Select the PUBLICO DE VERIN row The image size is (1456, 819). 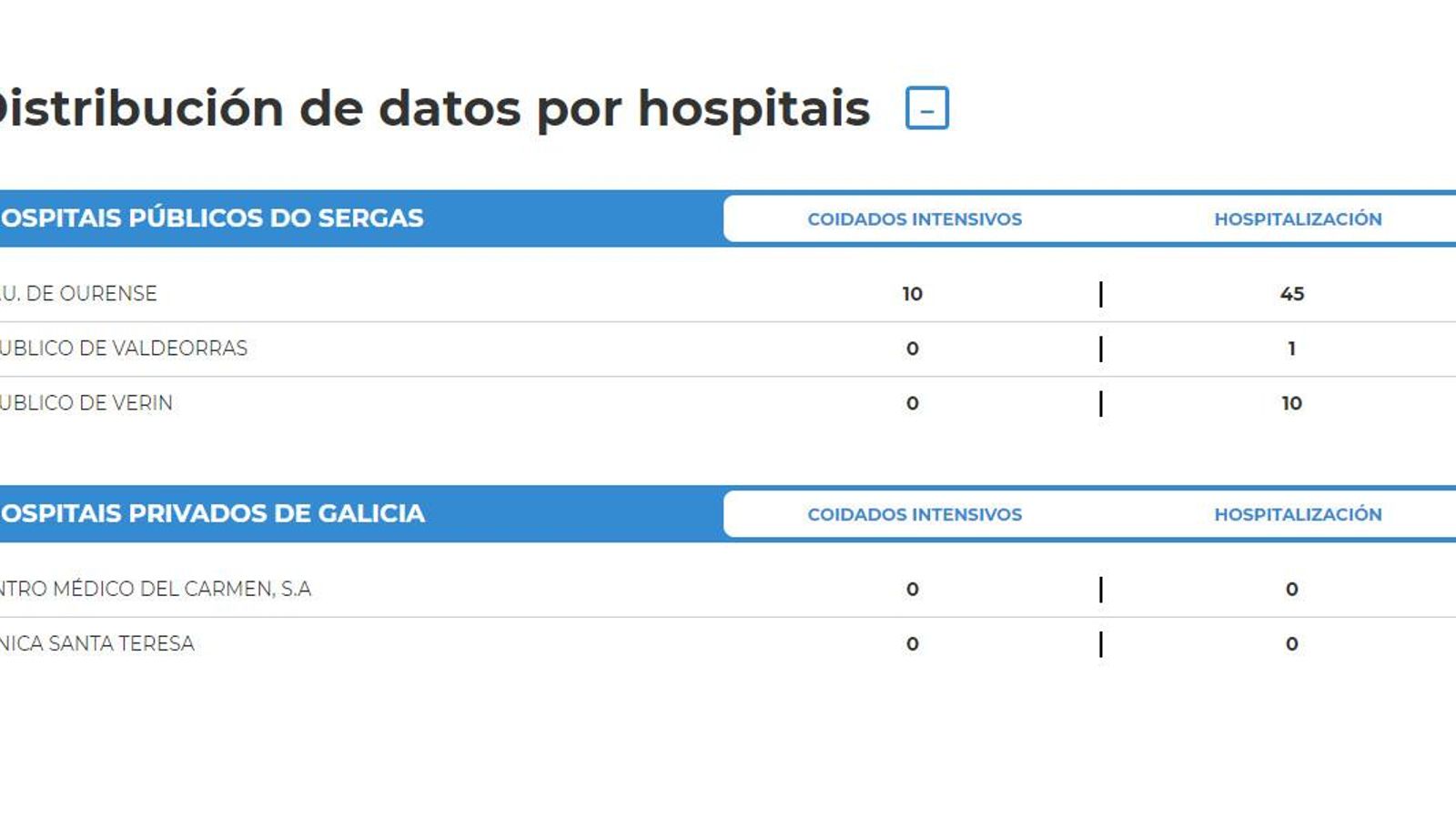(86, 401)
